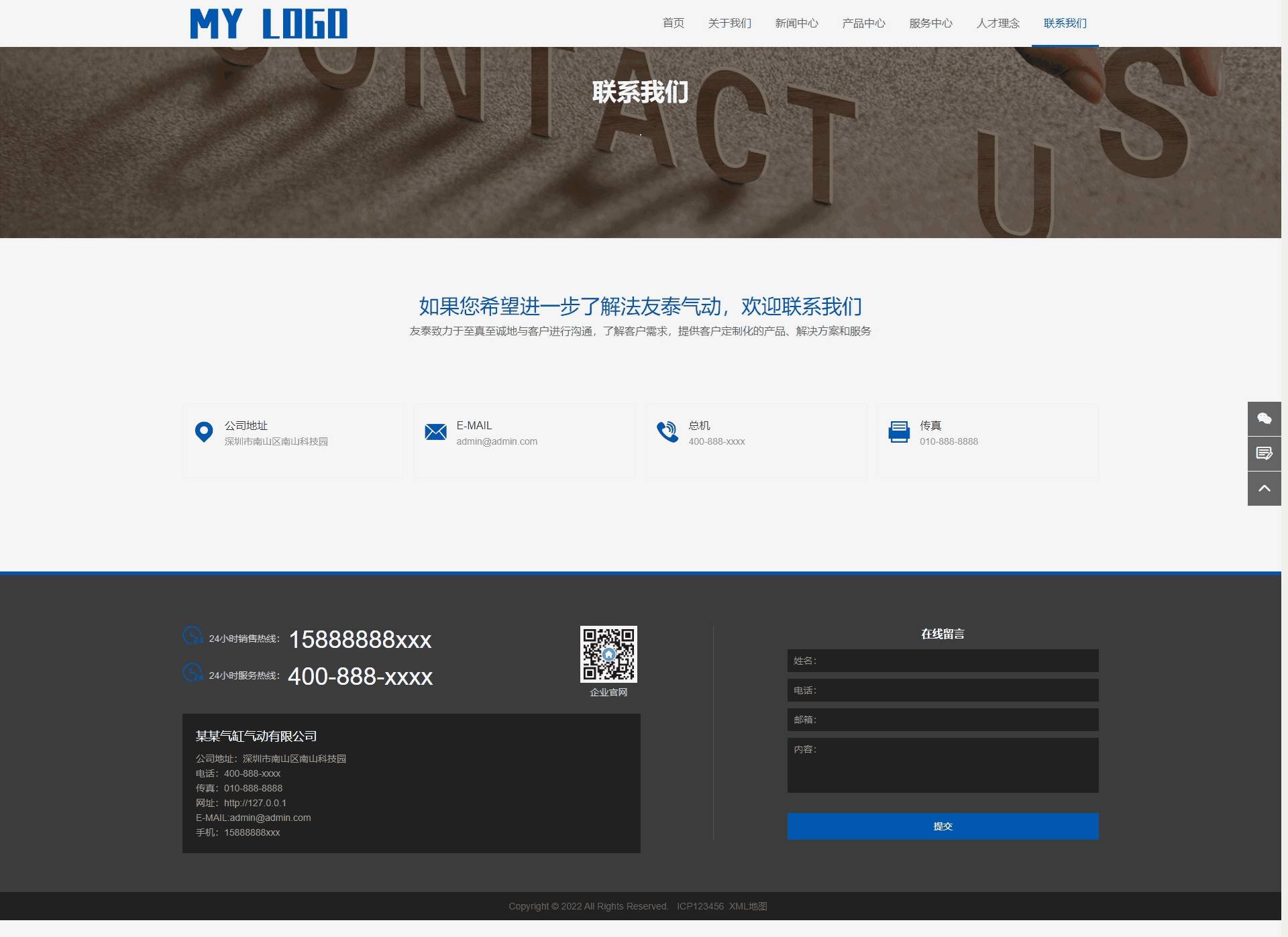Open the 人才理念 menu item
Viewport: 1288px width, 937px height.
[998, 23]
